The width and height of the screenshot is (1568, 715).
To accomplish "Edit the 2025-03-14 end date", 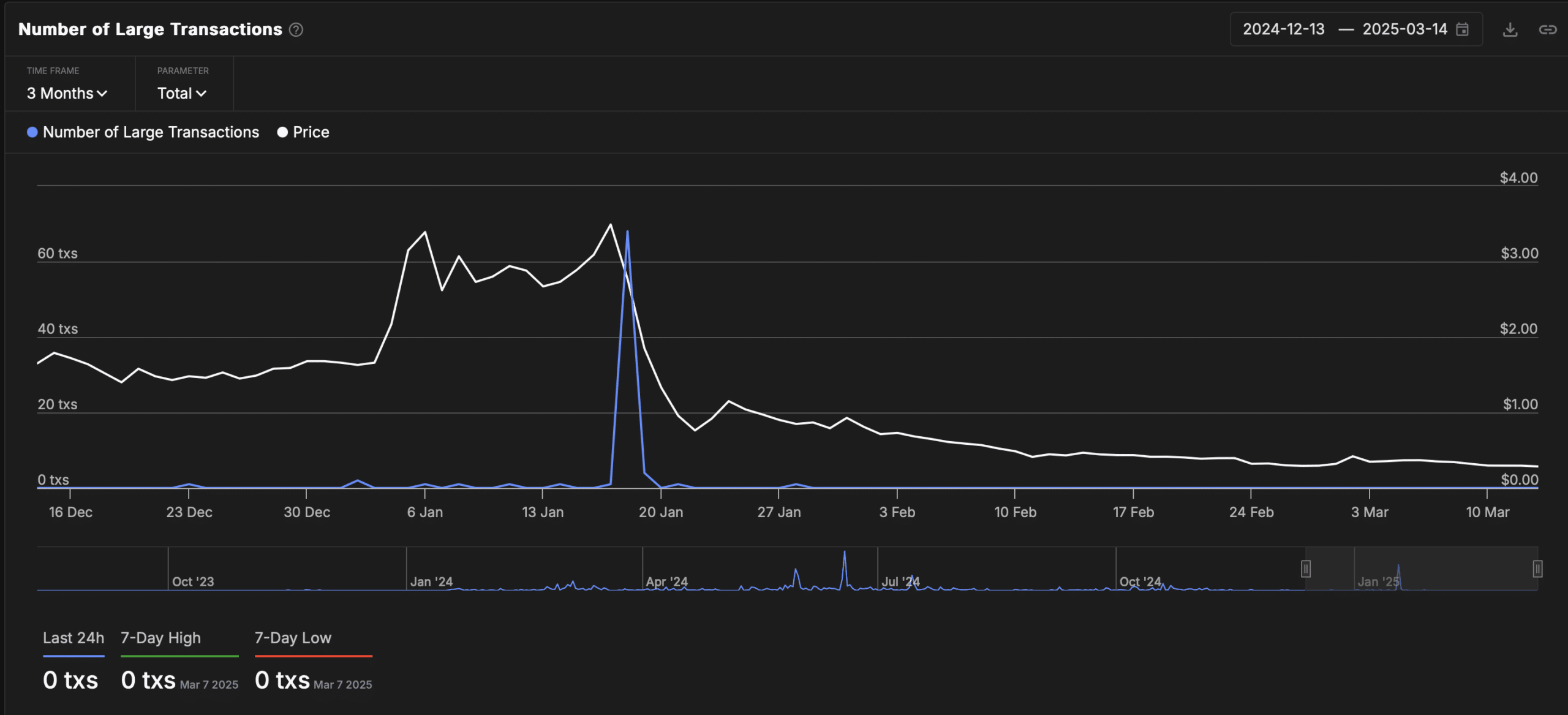I will (x=1404, y=29).
